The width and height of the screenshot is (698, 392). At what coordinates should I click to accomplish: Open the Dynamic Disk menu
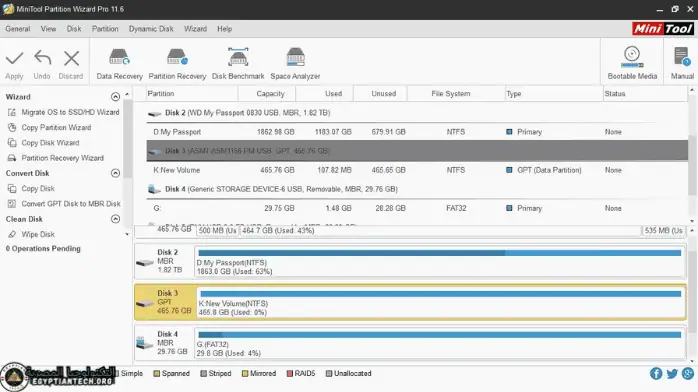(x=151, y=29)
